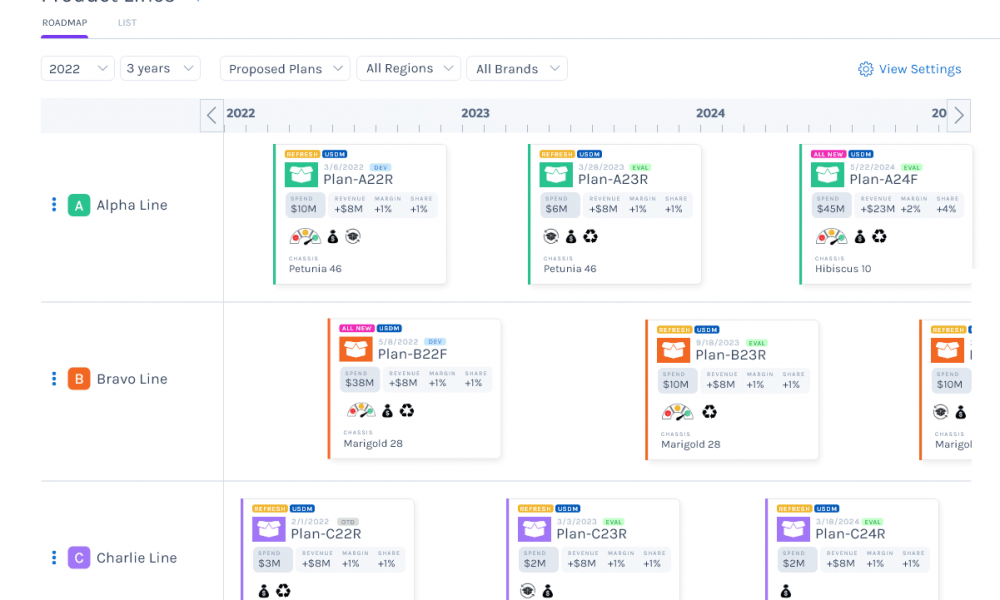1000x600 pixels.
Task: Click the REFRESH tag on Plan-A22R
Action: 302,154
